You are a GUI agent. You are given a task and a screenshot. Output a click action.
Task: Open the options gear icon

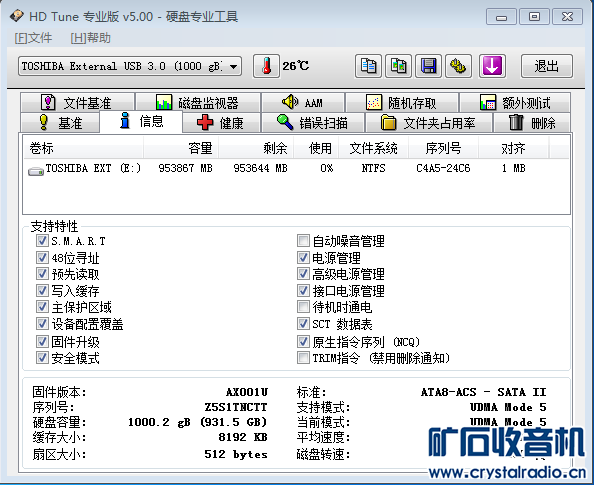tap(458, 66)
